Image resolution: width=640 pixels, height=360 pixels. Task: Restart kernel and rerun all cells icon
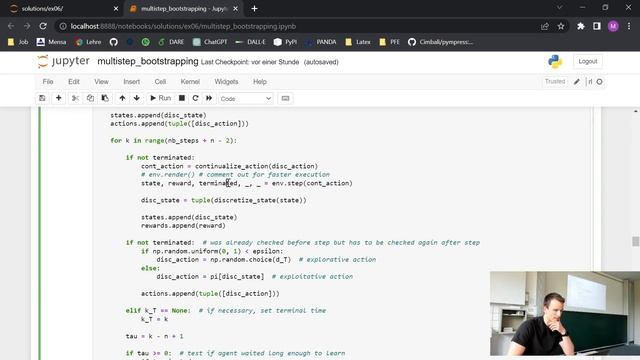click(209, 98)
